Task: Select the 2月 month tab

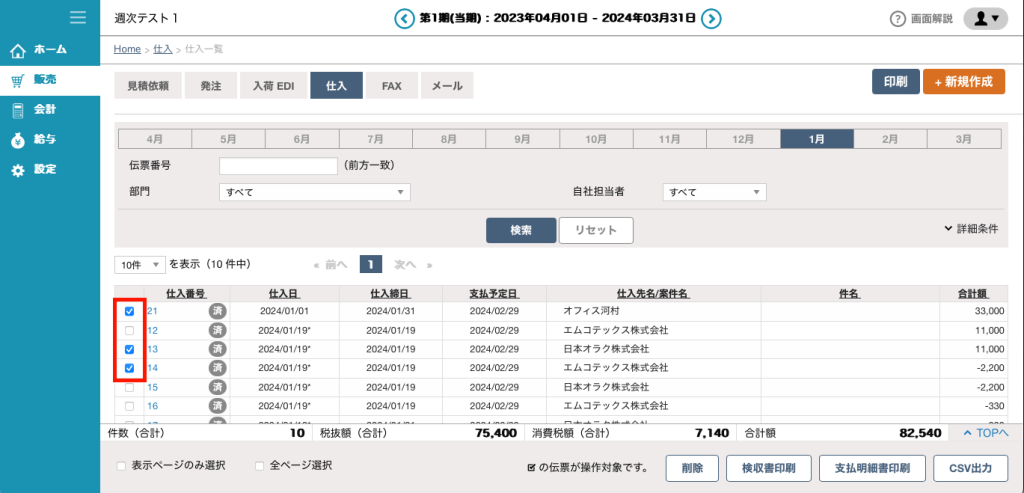Action: point(891,139)
